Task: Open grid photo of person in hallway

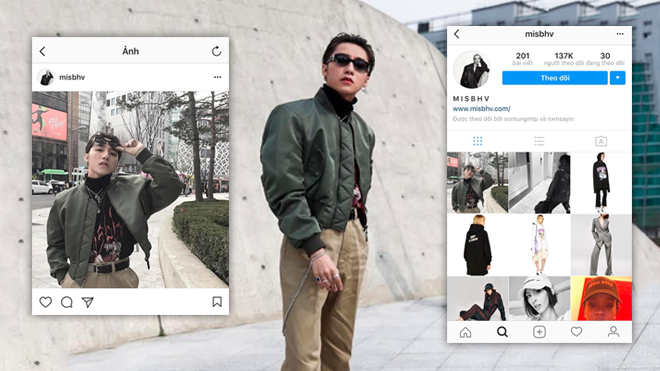Action: 539,183
